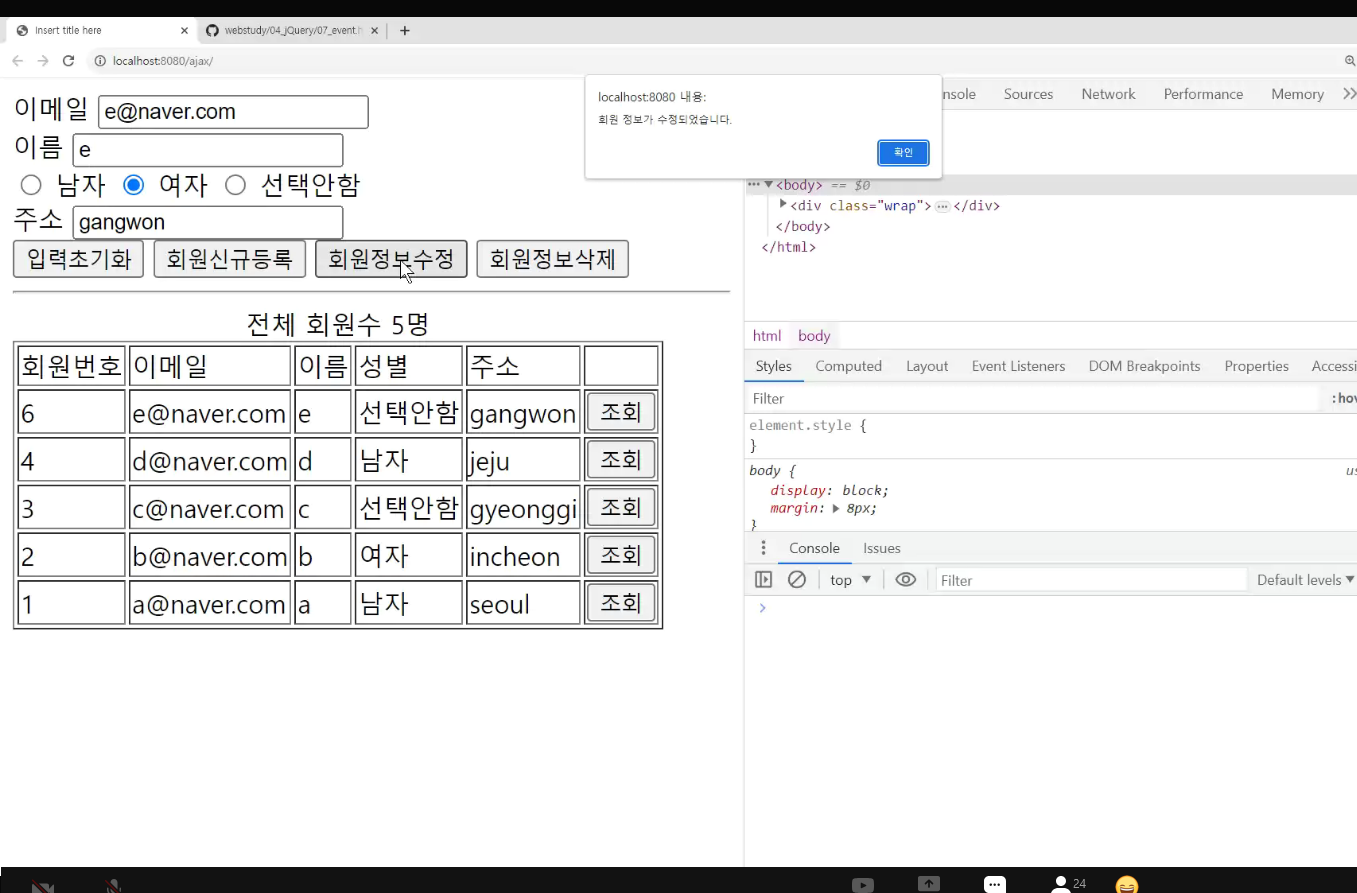The image size is (1357, 893).
Task: Open a new browser tab
Action: 405,31
